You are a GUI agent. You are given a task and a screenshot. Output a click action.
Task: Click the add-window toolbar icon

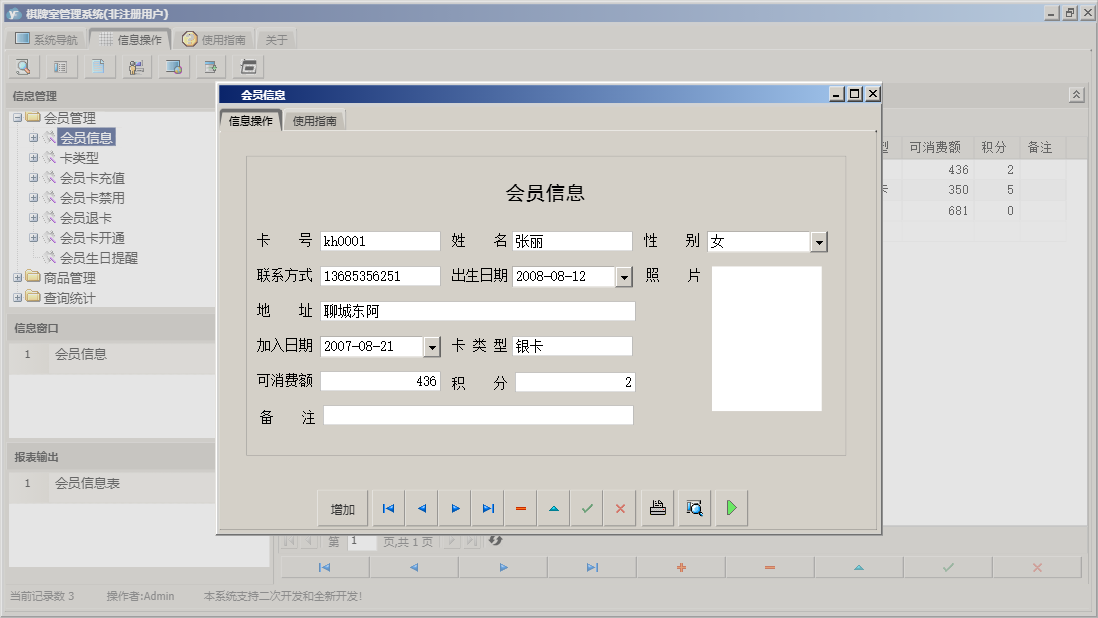[210, 66]
